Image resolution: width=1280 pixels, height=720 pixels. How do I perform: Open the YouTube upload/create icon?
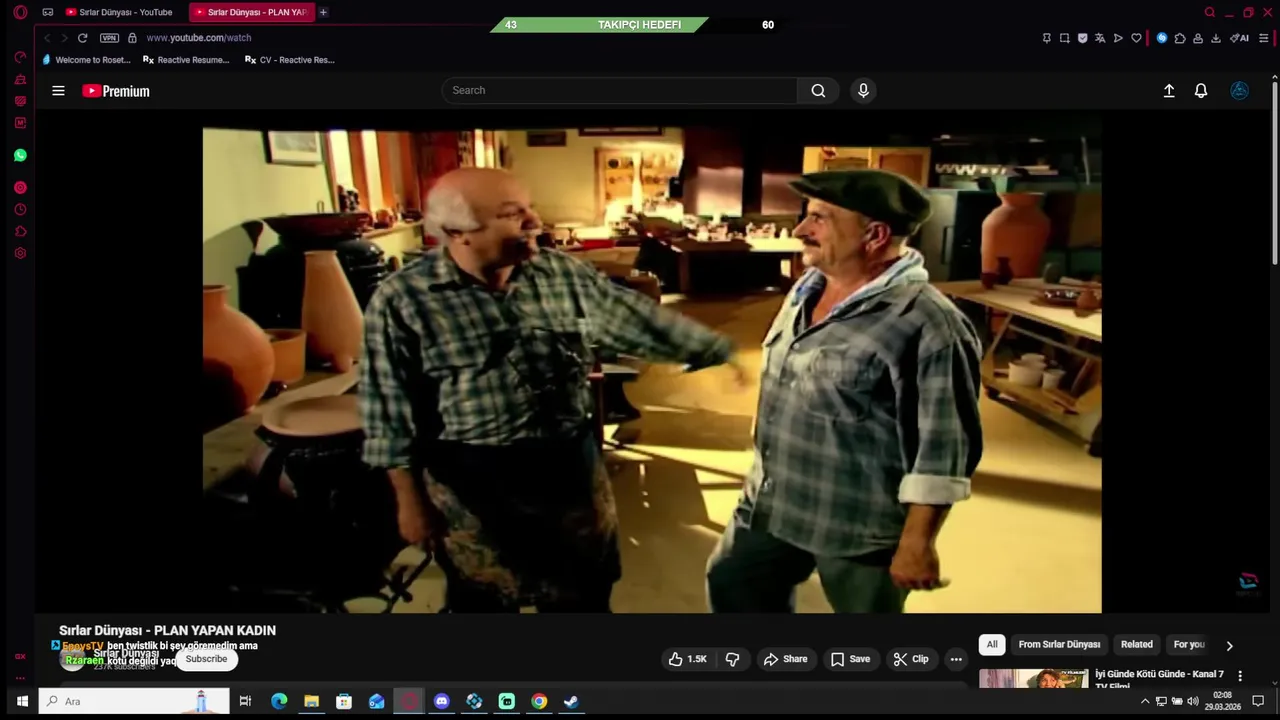1168,91
